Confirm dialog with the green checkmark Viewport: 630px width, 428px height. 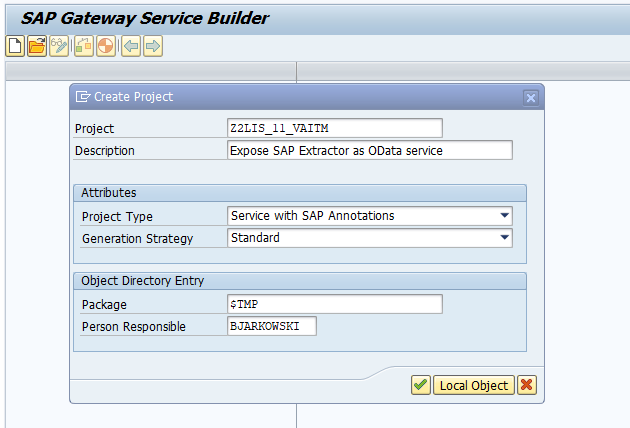421,385
